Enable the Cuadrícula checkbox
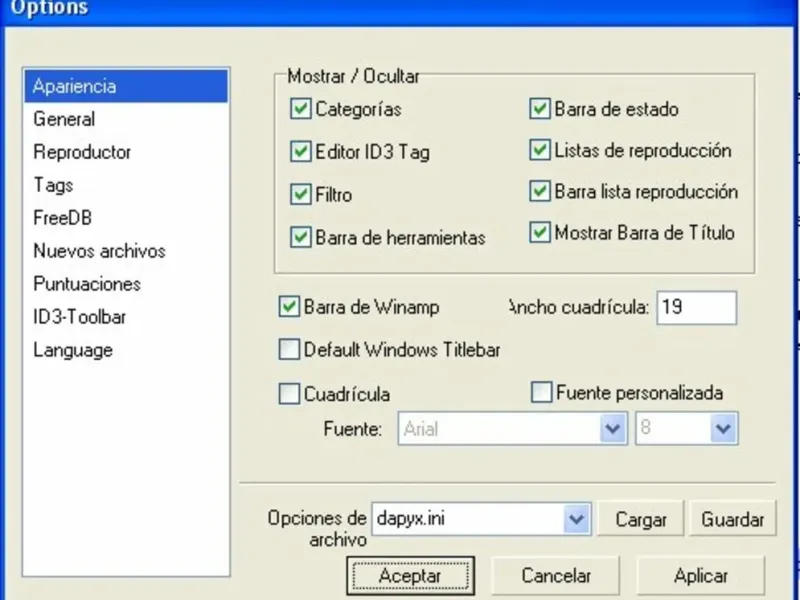Viewport: 800px width, 600px height. pos(289,394)
